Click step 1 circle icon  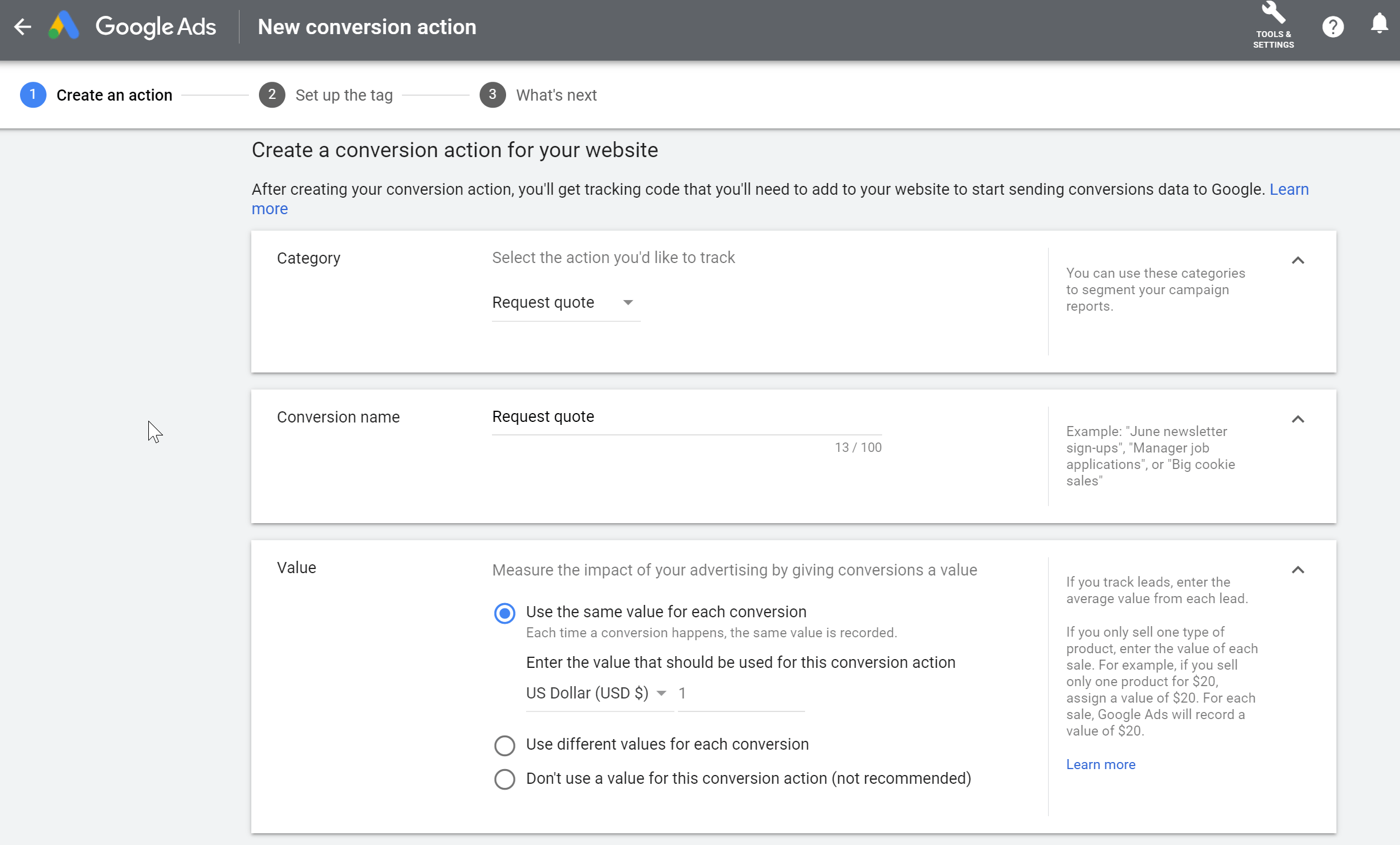(x=33, y=95)
